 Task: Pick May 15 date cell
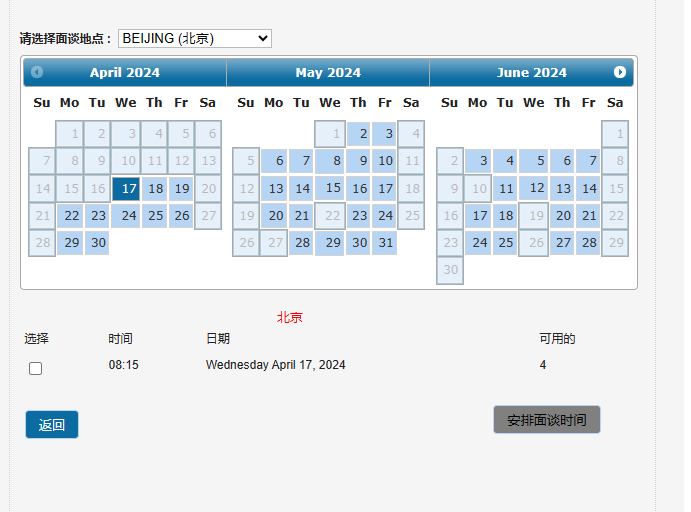(329, 188)
